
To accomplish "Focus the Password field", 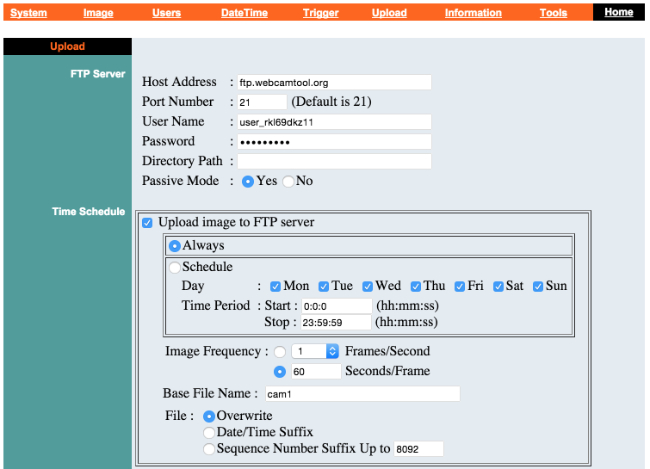I will [x=334, y=142].
